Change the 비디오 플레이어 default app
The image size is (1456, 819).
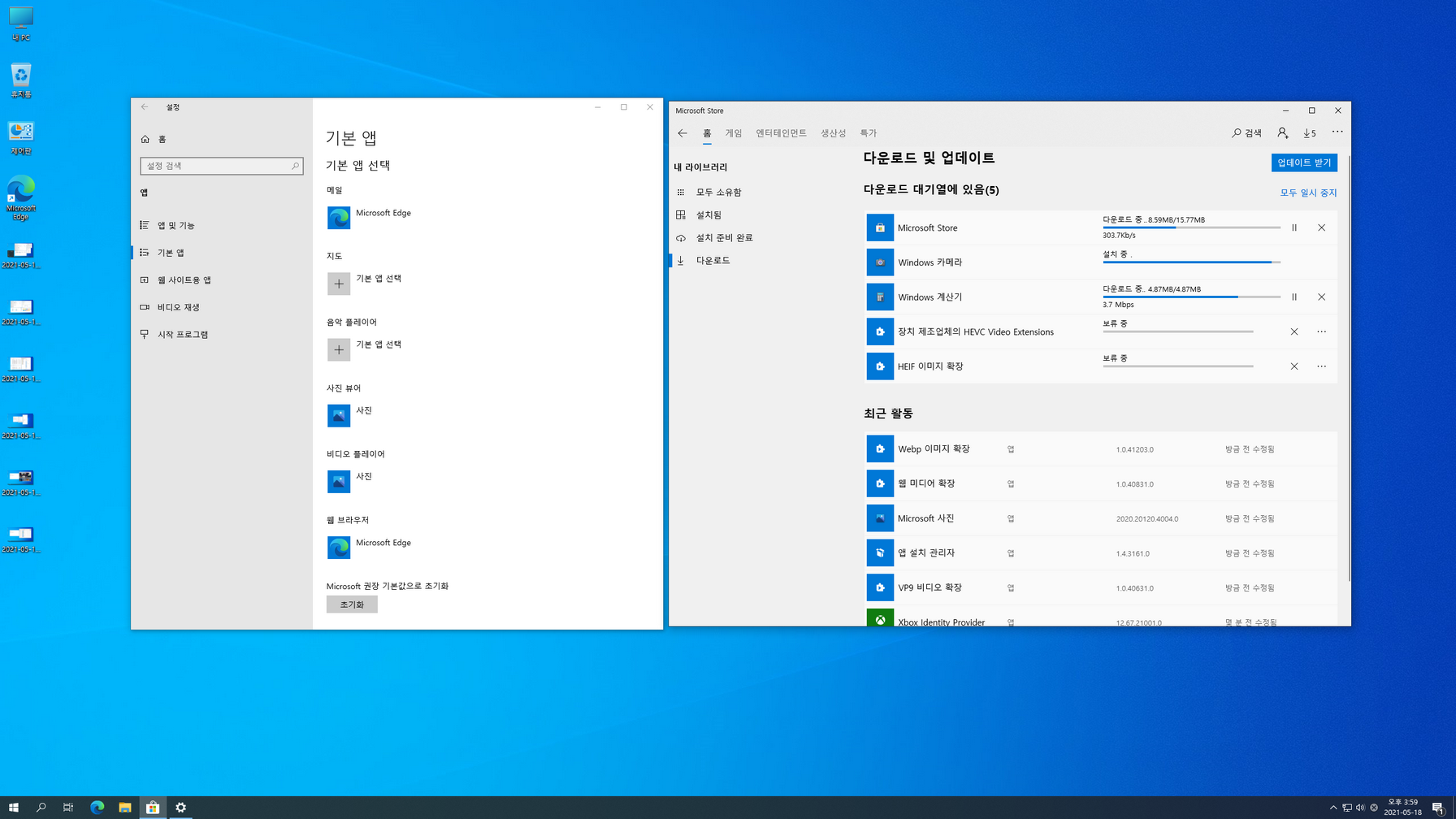coord(350,481)
